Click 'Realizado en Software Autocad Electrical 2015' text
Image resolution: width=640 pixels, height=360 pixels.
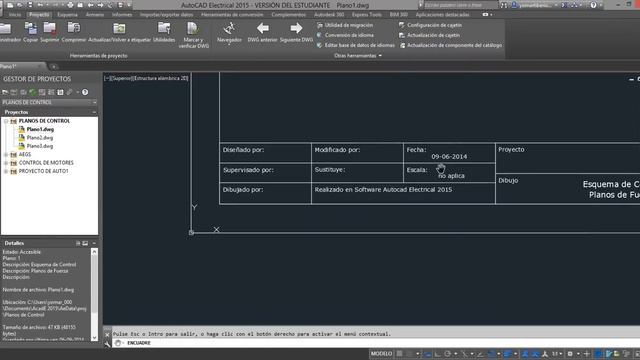click(383, 190)
